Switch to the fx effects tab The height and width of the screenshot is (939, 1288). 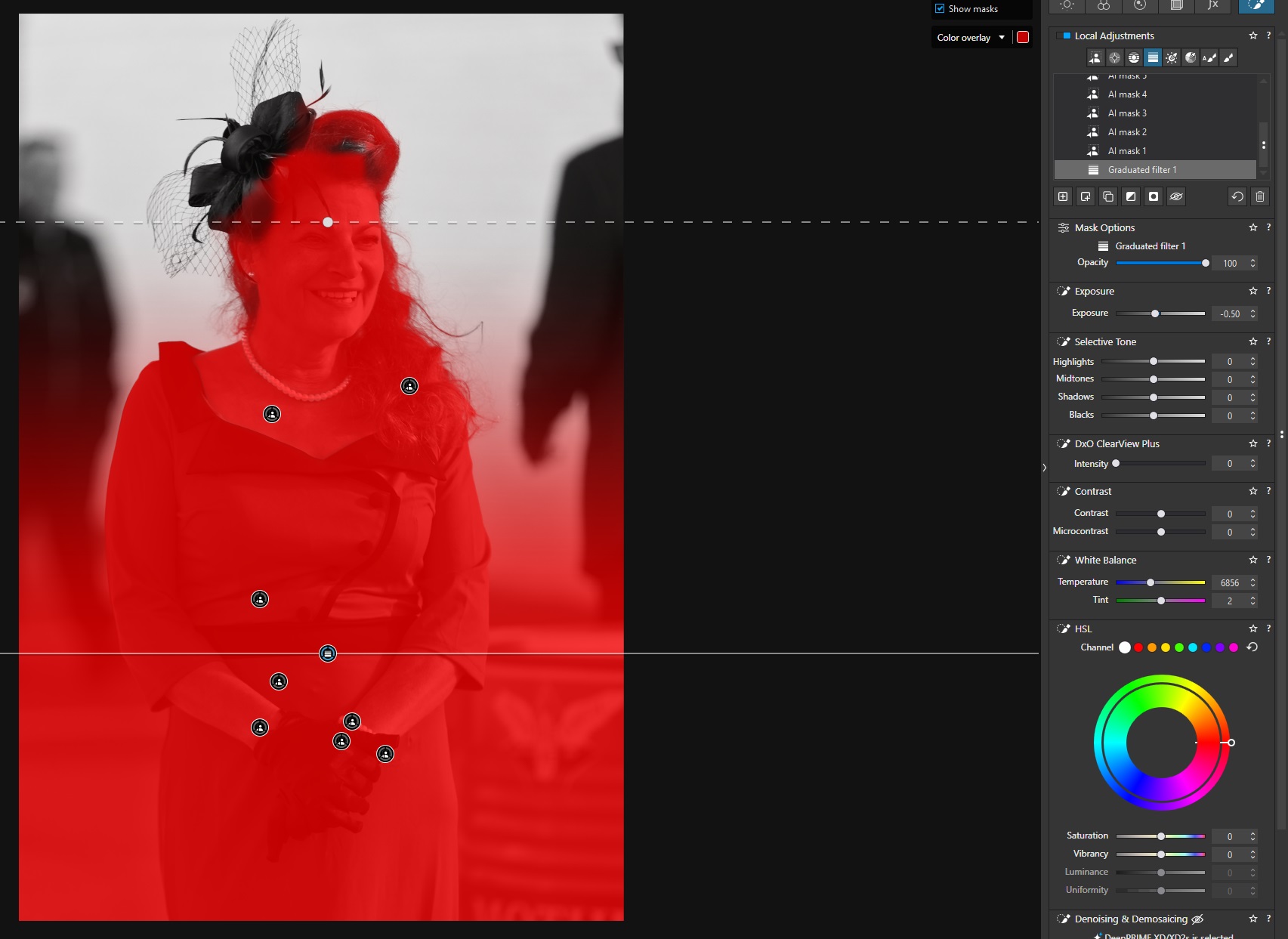1213,6
